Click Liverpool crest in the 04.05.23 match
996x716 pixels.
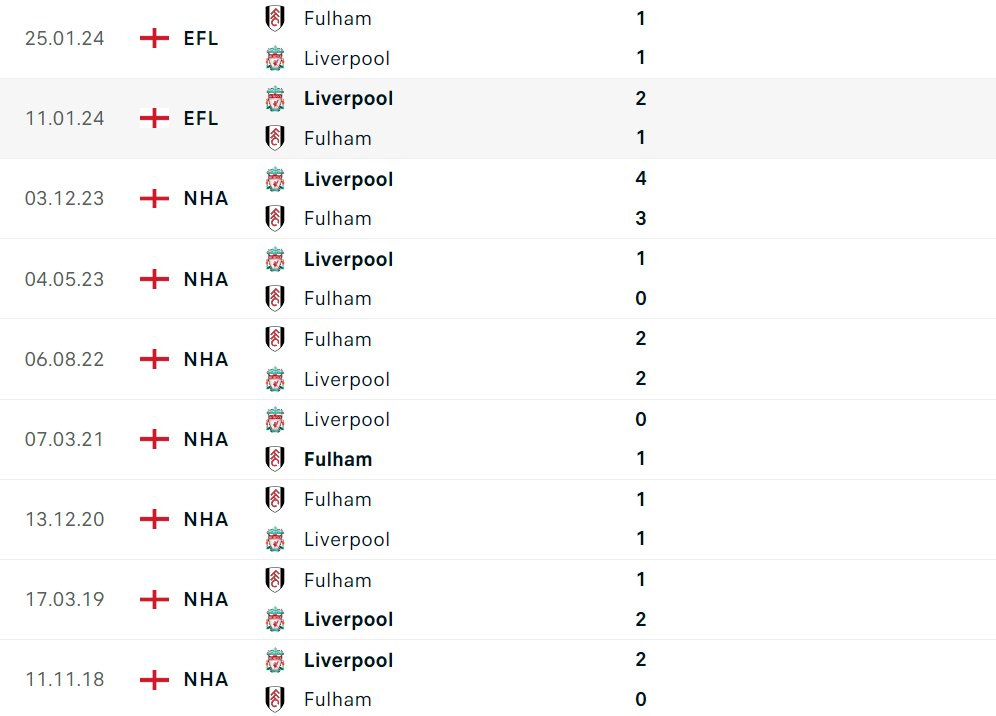pos(275,259)
